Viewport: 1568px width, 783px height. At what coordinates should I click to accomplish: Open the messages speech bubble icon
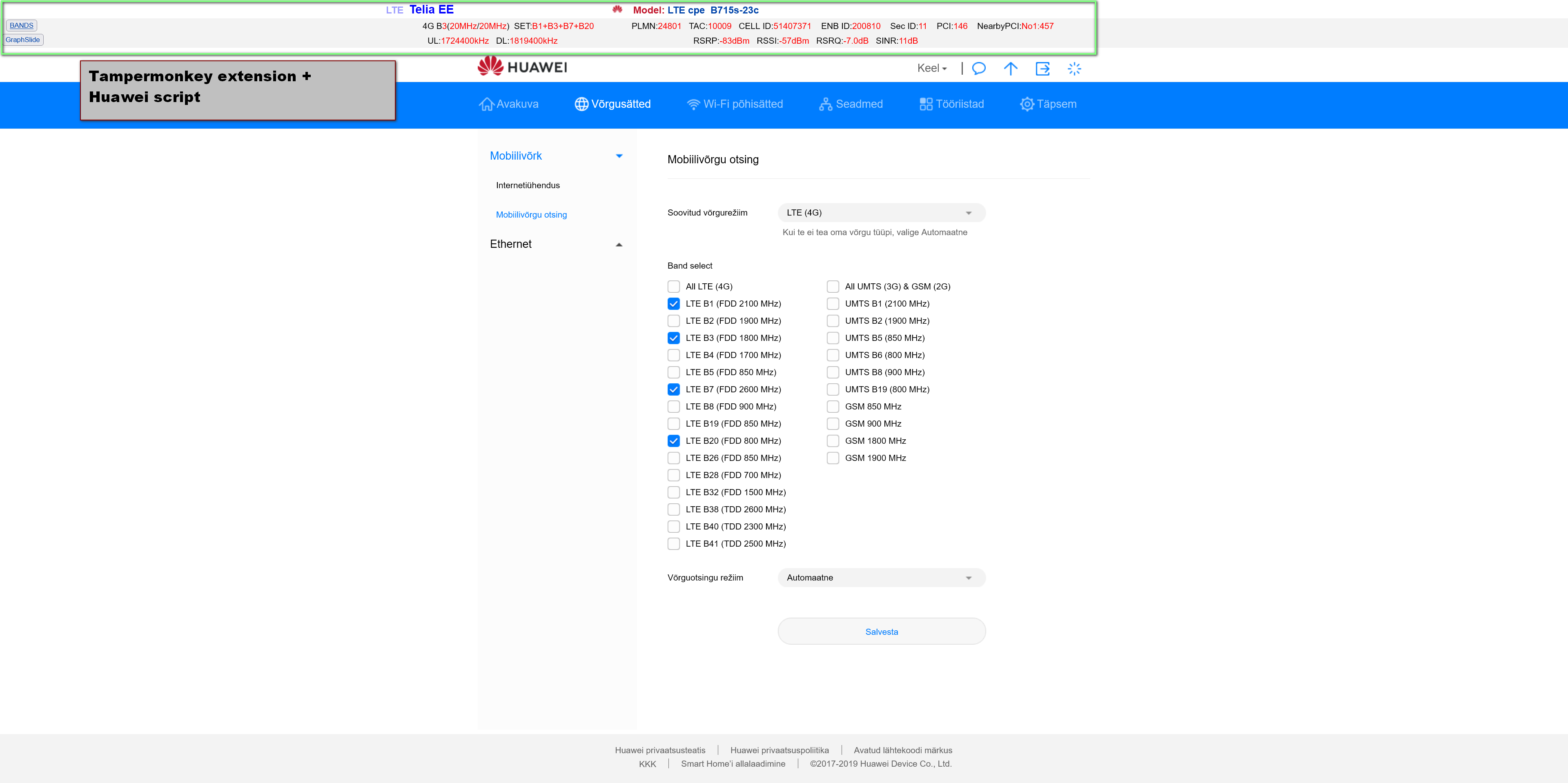coord(979,68)
